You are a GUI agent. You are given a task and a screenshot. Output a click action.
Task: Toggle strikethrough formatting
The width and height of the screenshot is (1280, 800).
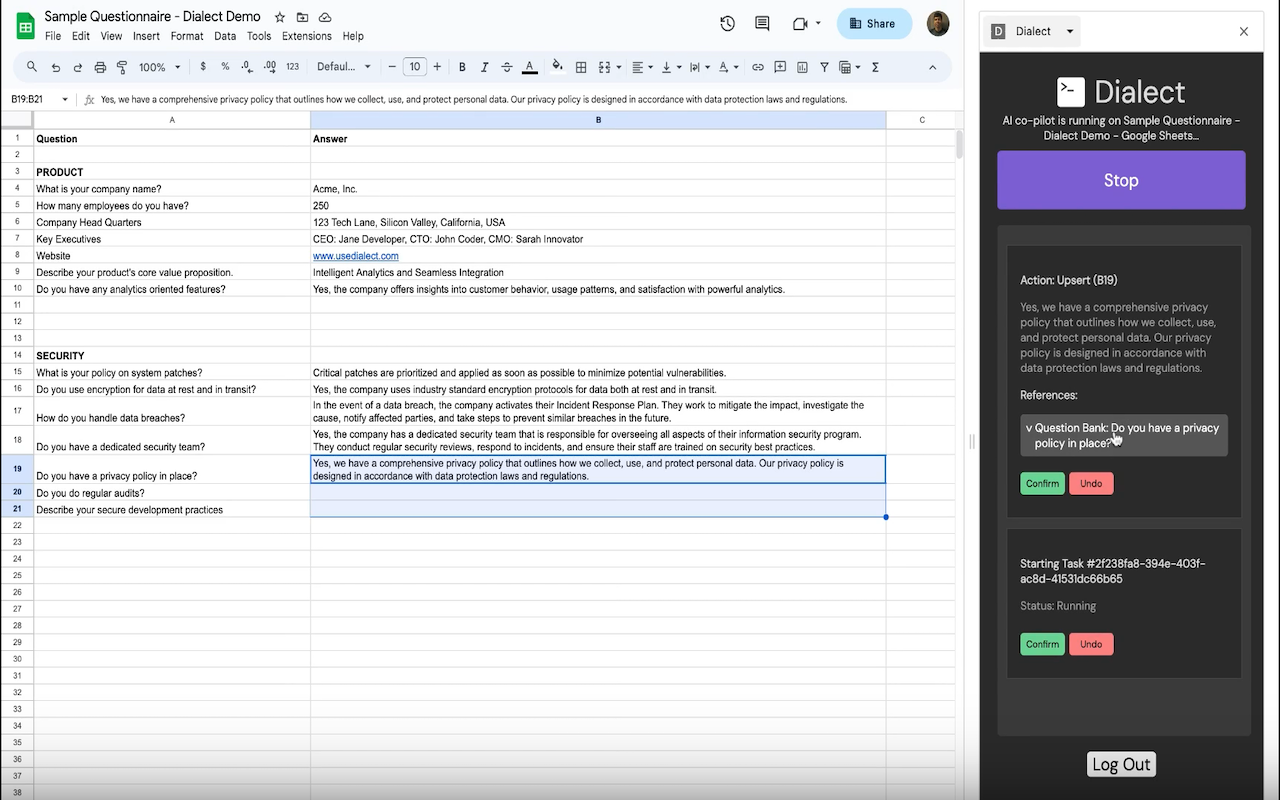tap(507, 67)
